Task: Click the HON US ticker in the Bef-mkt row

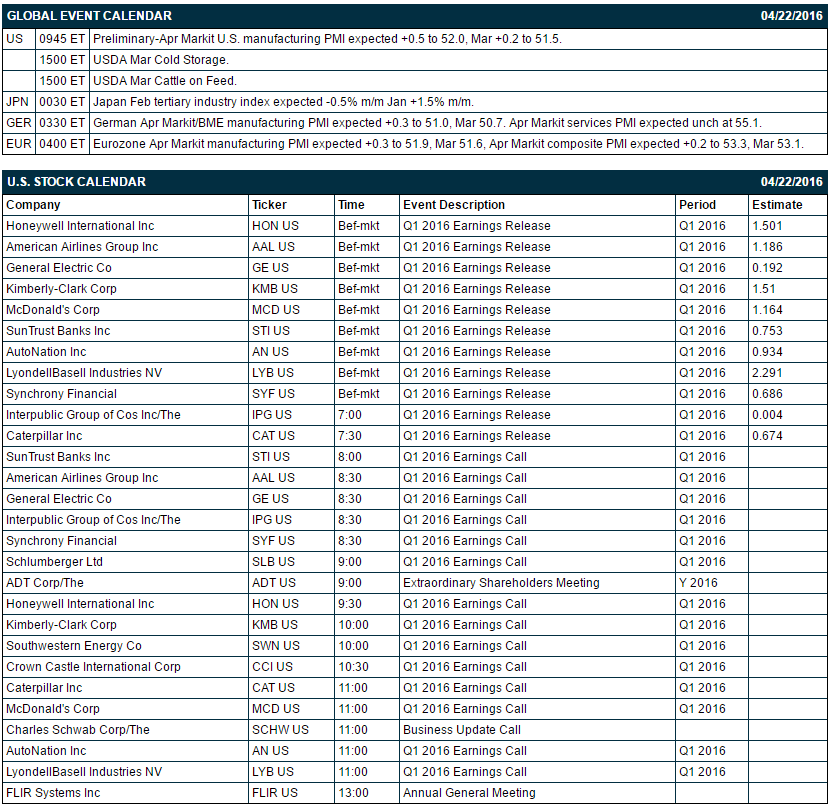Action: (x=275, y=226)
